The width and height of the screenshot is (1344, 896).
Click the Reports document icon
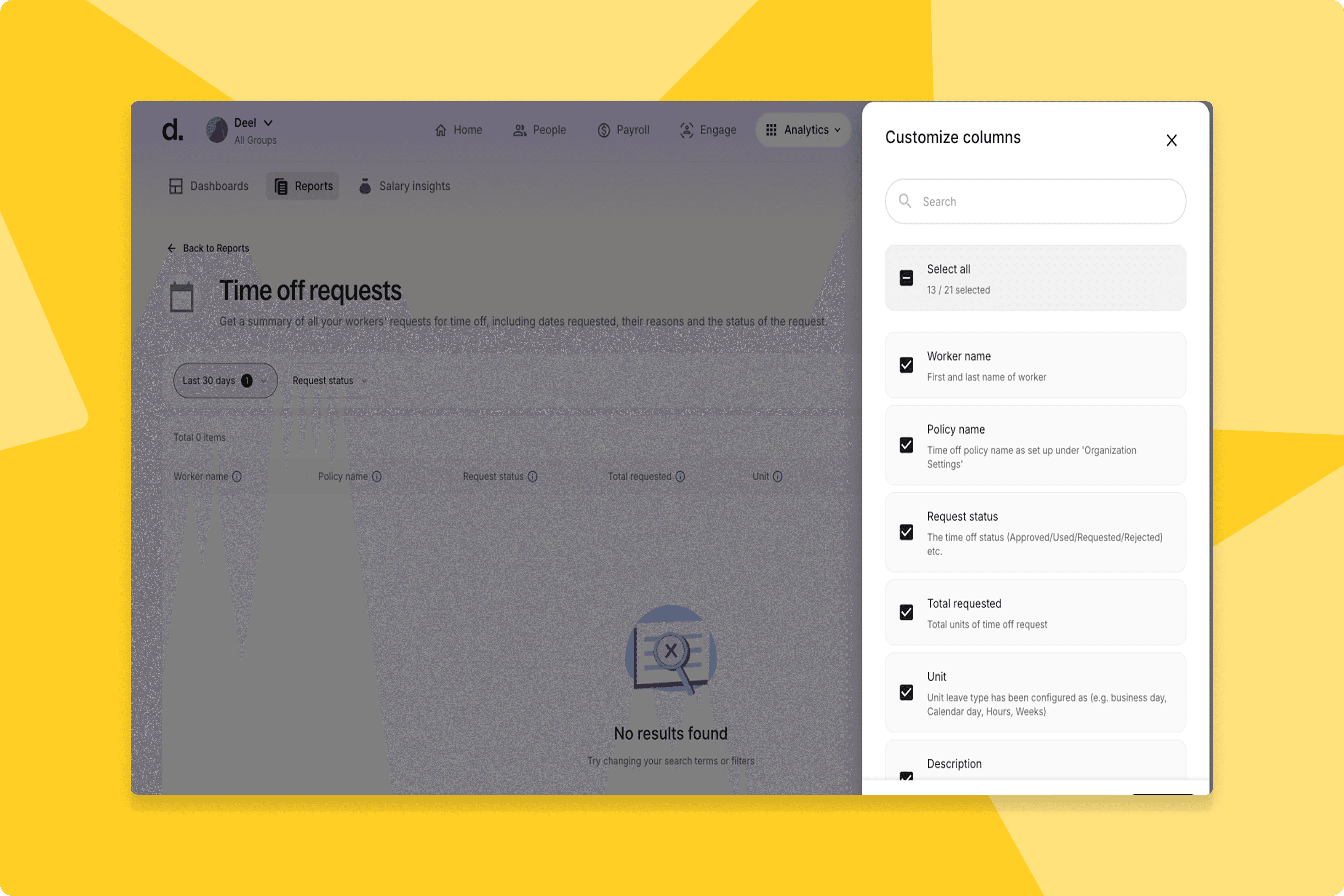281,186
